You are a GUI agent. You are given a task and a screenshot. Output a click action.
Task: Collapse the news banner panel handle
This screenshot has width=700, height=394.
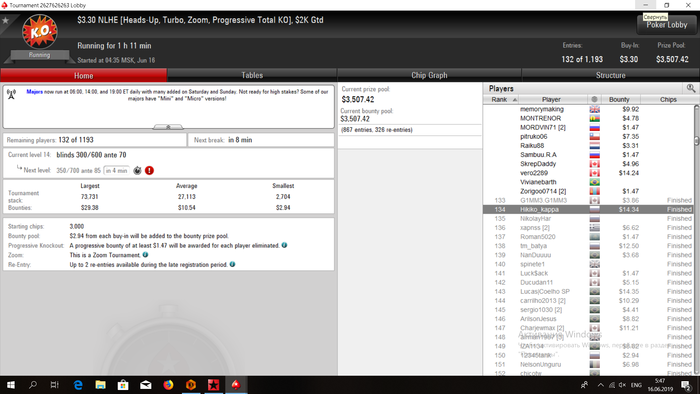pos(168,127)
